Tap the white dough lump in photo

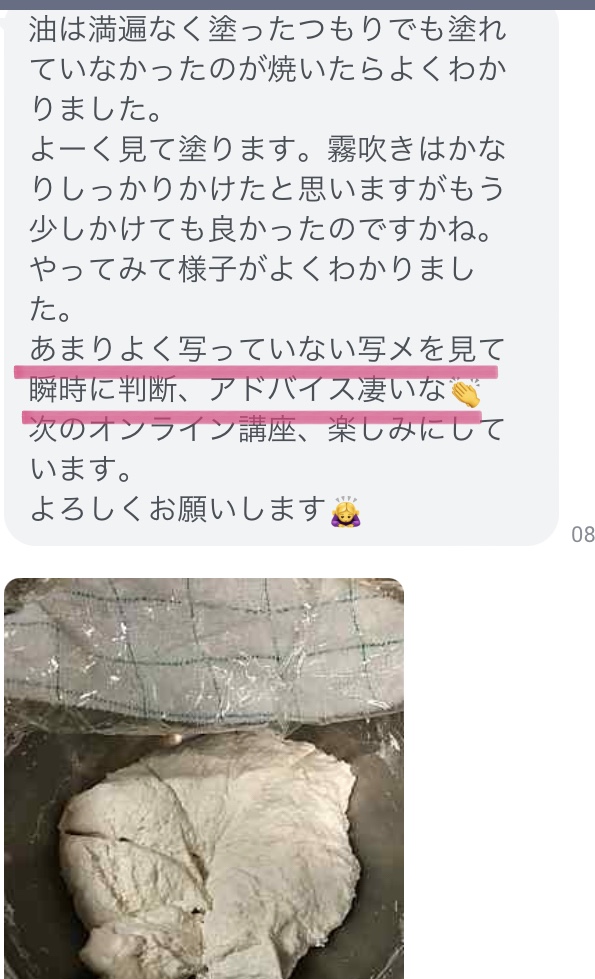(210, 855)
